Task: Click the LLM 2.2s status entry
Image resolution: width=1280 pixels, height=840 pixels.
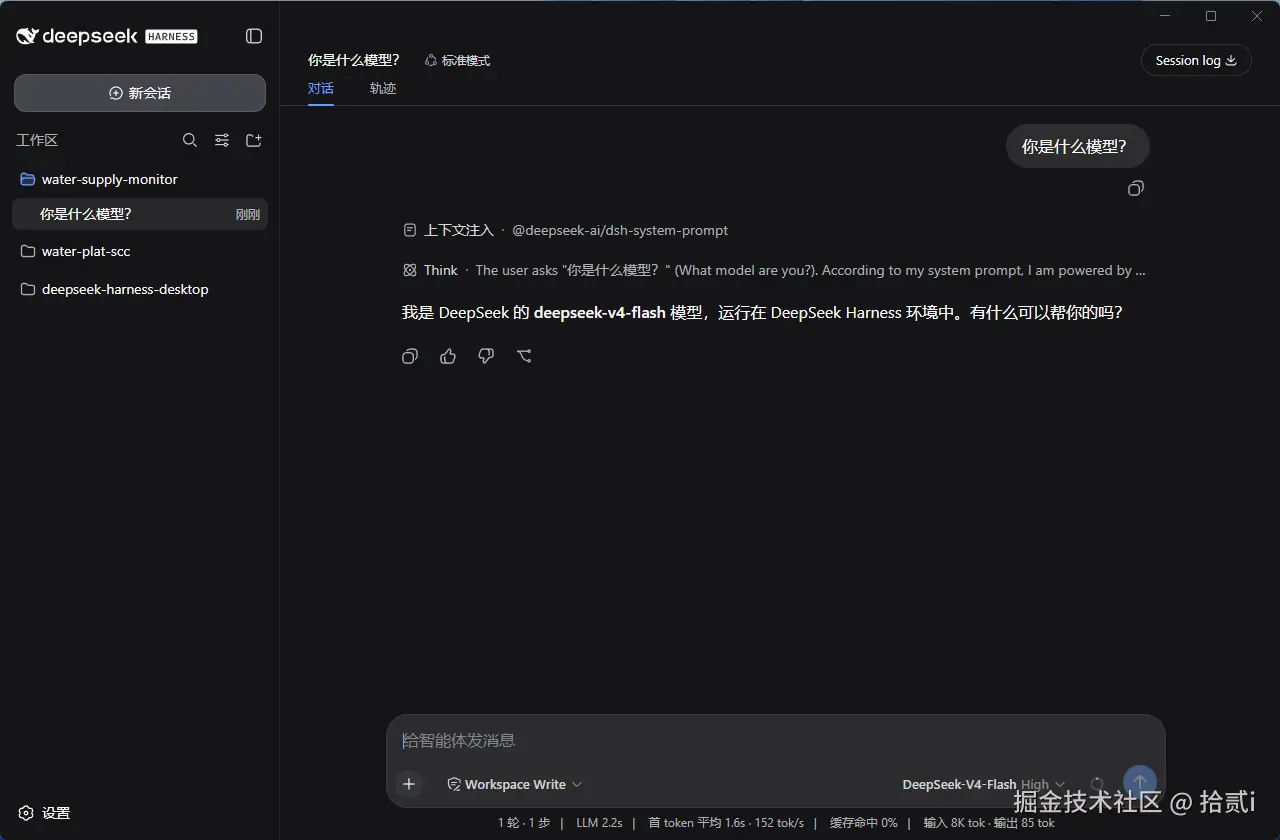Action: (599, 823)
